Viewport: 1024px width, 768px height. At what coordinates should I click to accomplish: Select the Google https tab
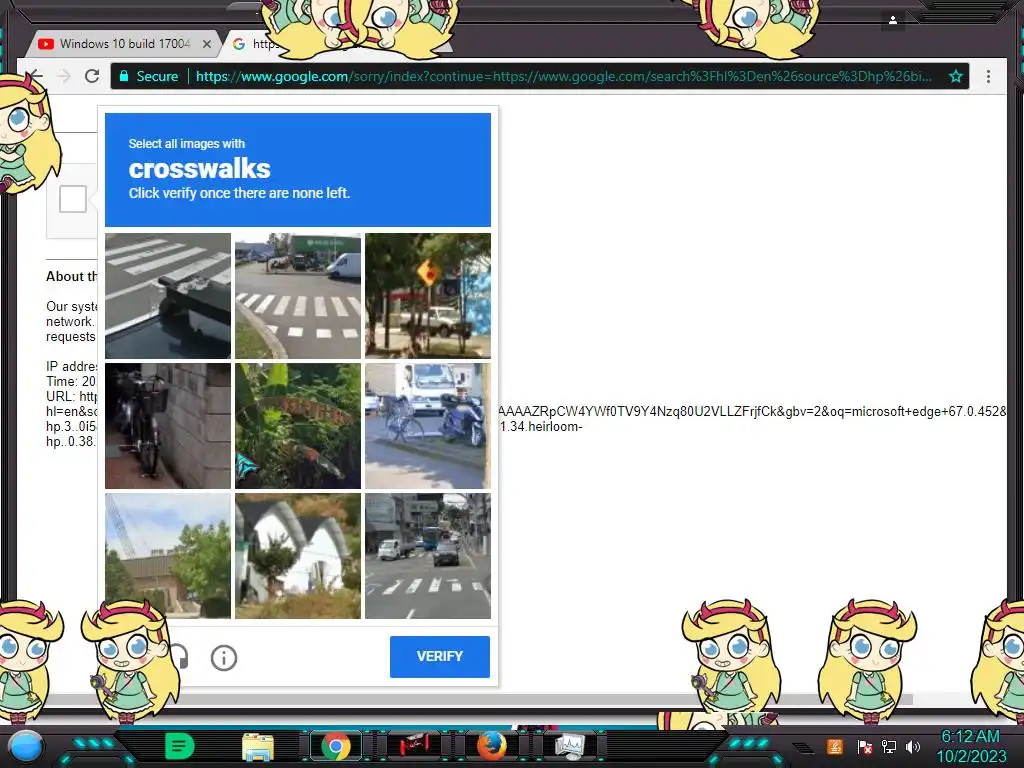255,44
